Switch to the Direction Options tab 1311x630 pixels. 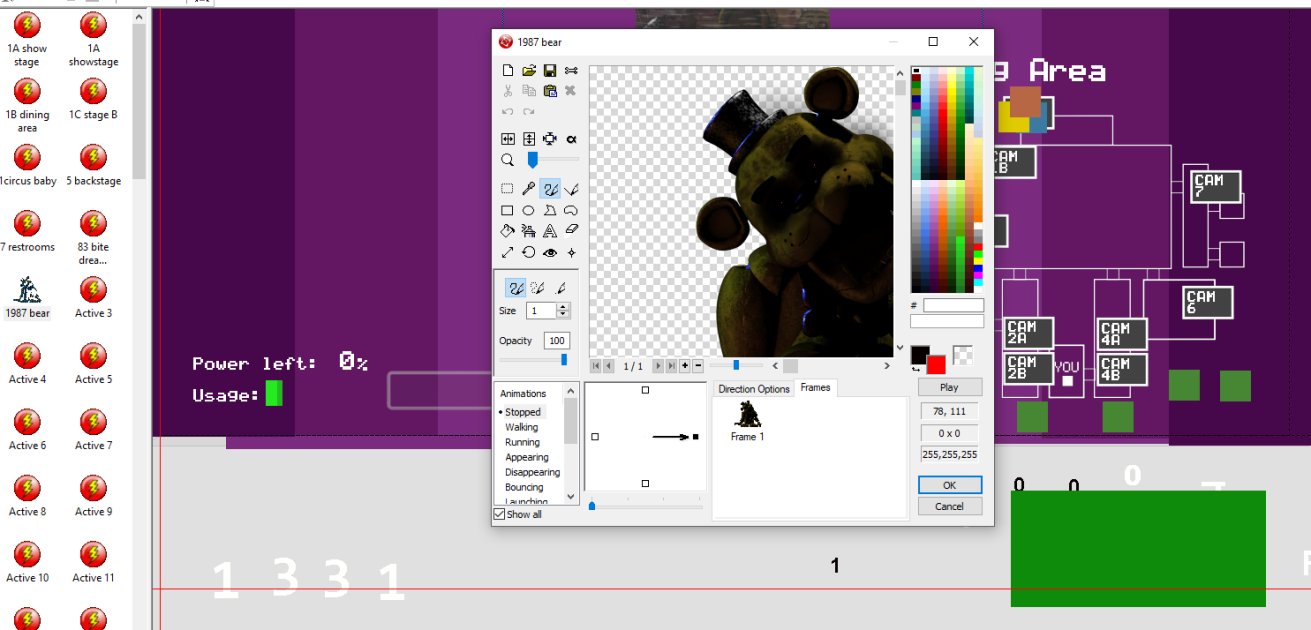754,389
